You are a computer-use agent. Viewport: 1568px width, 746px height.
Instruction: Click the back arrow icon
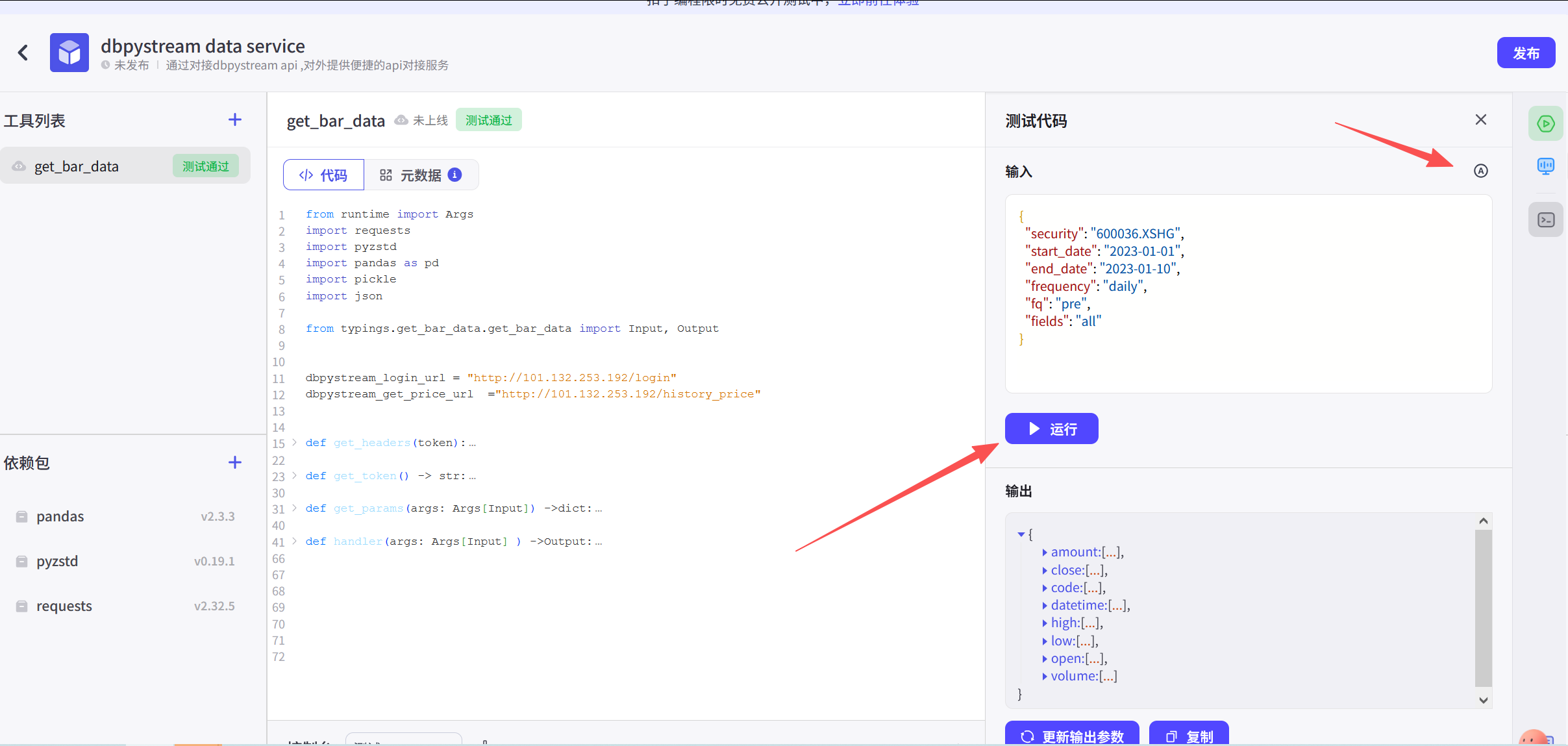pyautogui.click(x=23, y=53)
